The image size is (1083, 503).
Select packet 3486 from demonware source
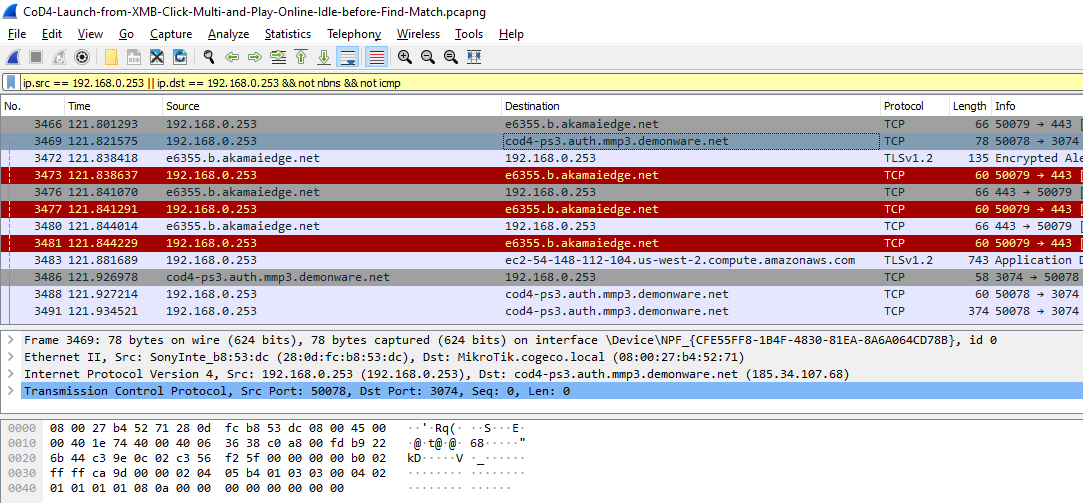542,277
